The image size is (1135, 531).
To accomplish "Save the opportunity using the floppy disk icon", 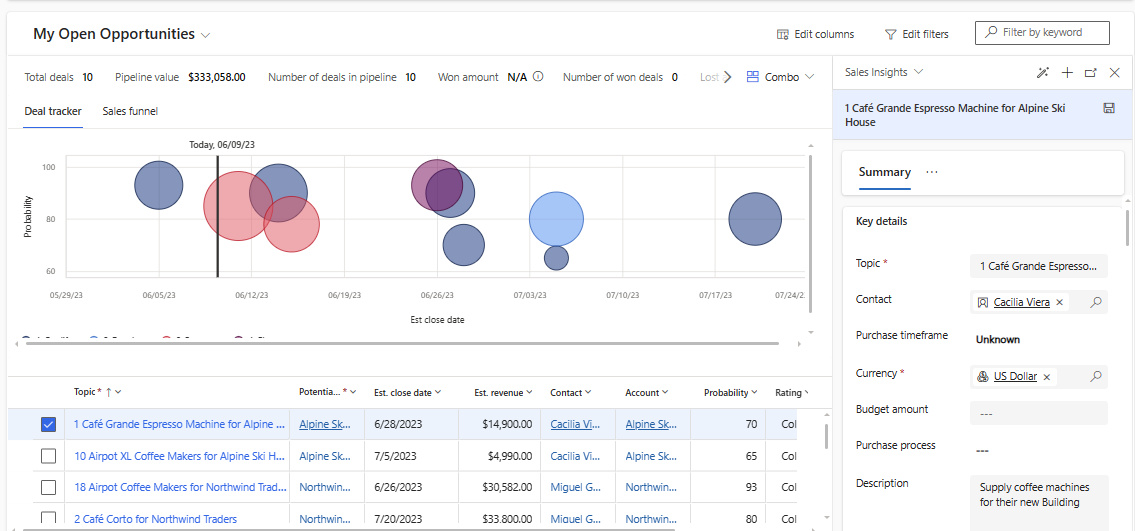I will pos(1109,108).
